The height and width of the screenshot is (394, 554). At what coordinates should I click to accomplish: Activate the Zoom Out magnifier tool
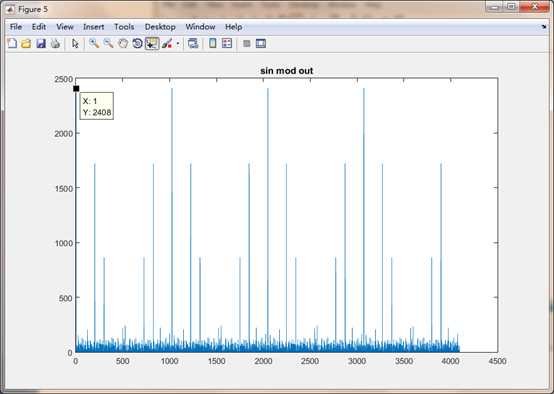tap(108, 43)
